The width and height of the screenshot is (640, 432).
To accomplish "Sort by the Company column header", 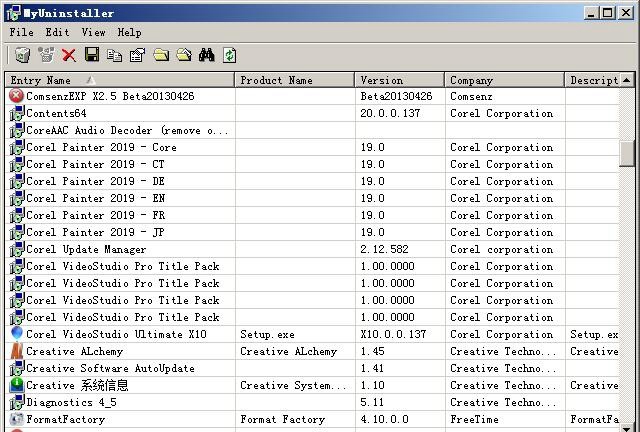I will pyautogui.click(x=504, y=80).
